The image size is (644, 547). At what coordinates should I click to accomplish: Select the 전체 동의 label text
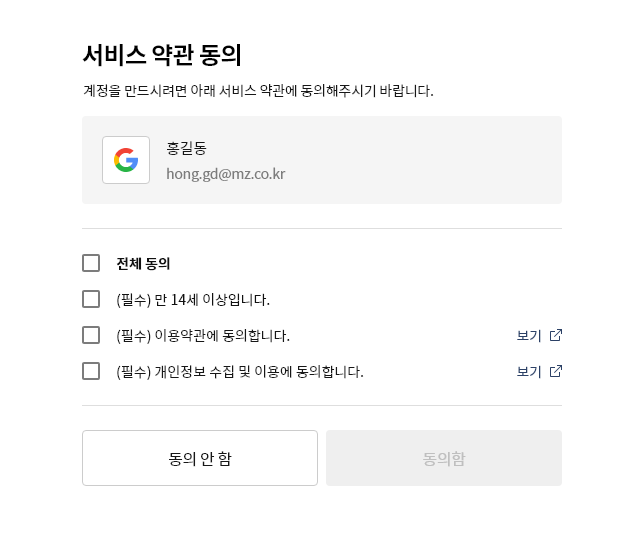click(143, 263)
